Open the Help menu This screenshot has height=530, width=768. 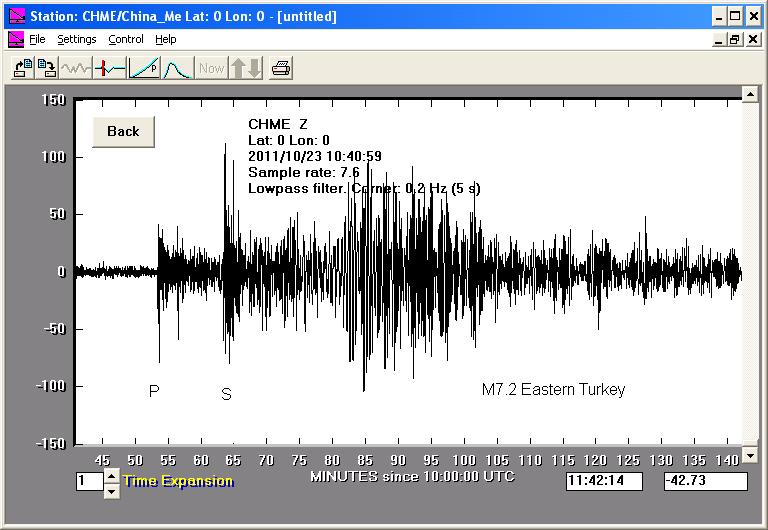click(166, 39)
